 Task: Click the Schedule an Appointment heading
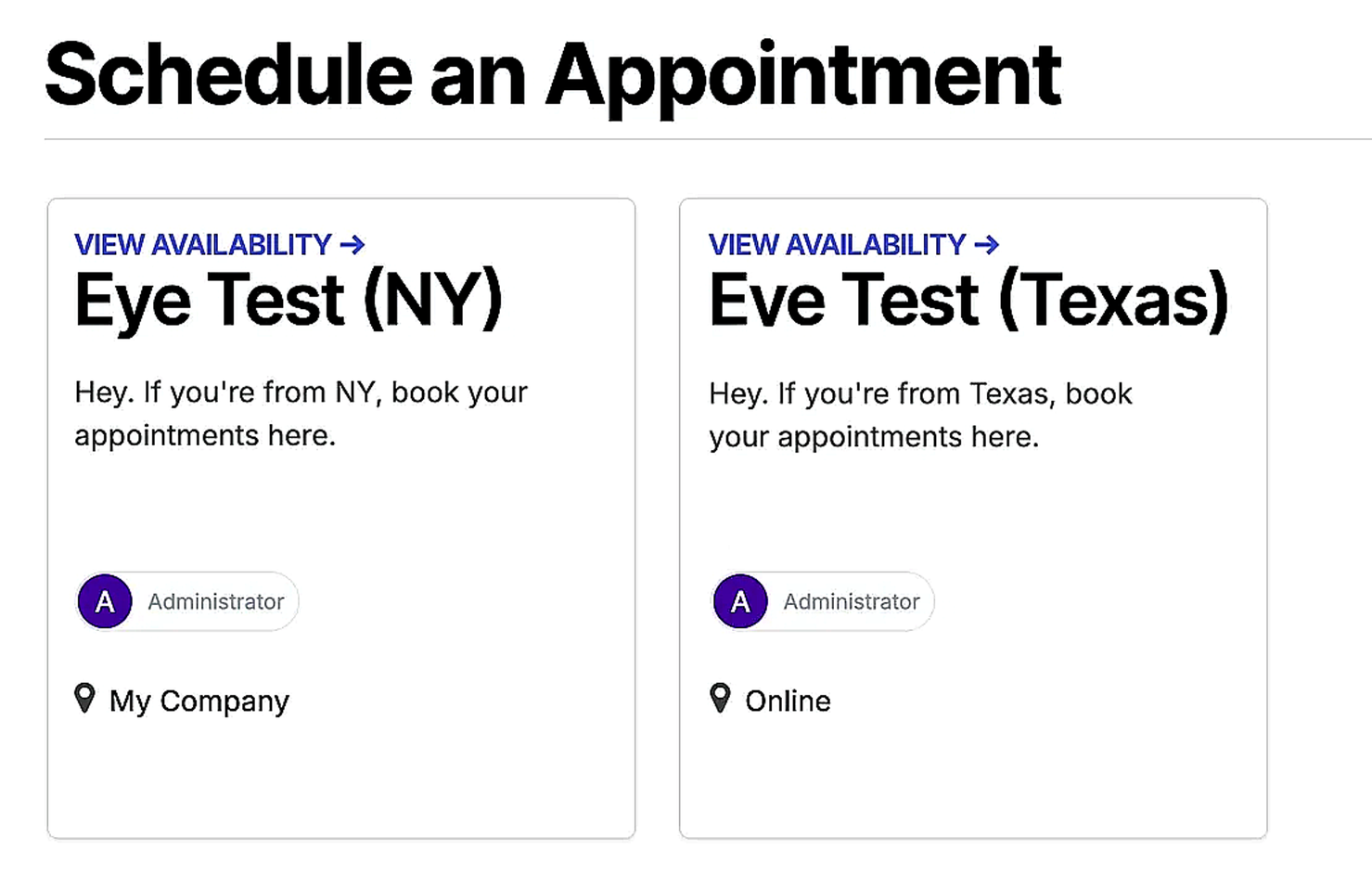(553, 75)
